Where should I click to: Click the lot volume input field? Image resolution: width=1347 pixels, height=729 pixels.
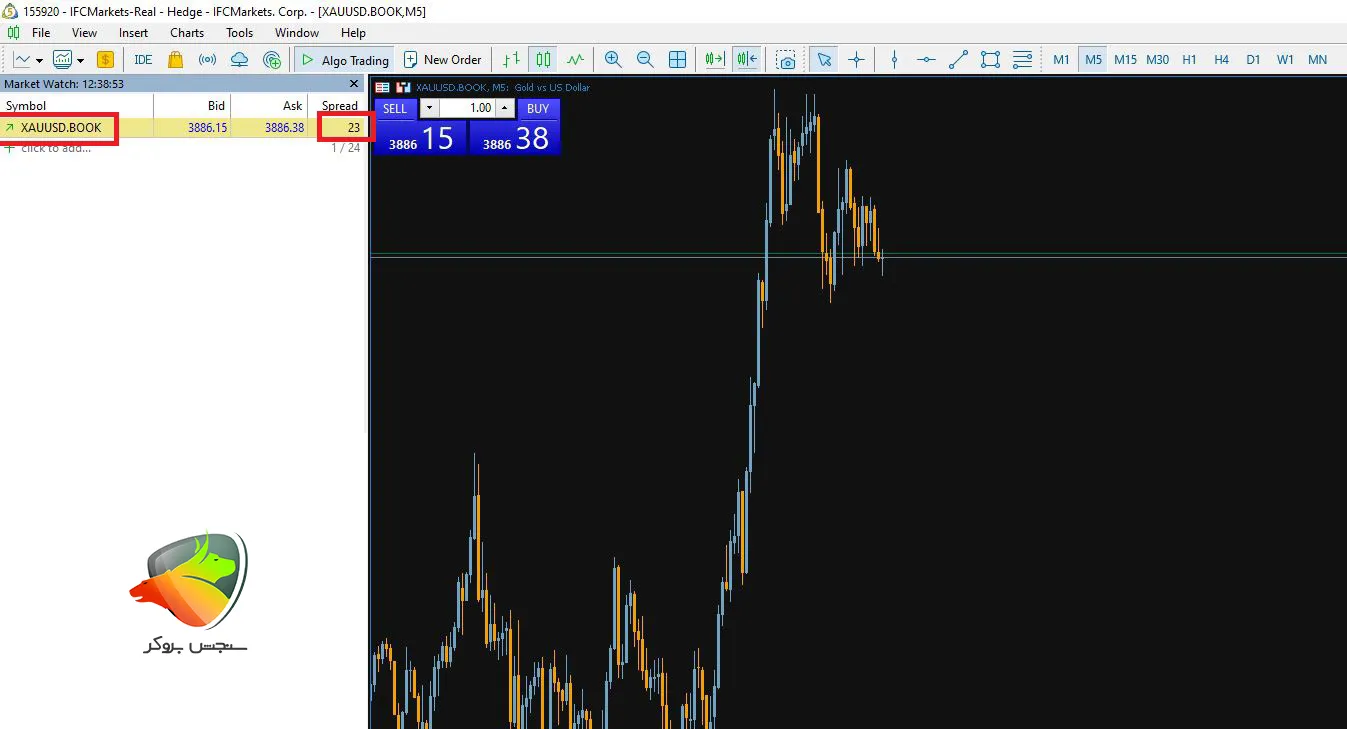click(x=467, y=108)
